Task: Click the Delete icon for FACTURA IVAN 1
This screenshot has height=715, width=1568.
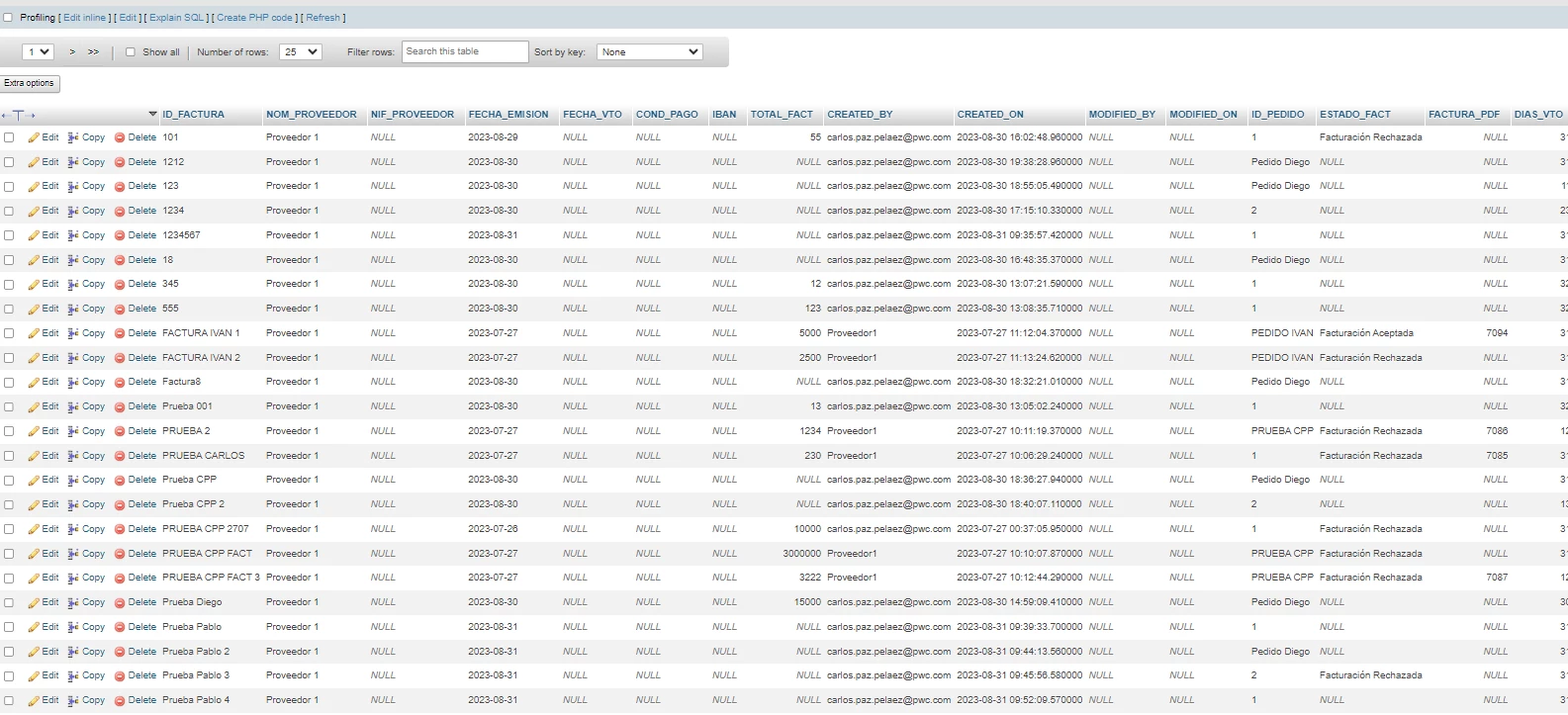Action: 120,333
